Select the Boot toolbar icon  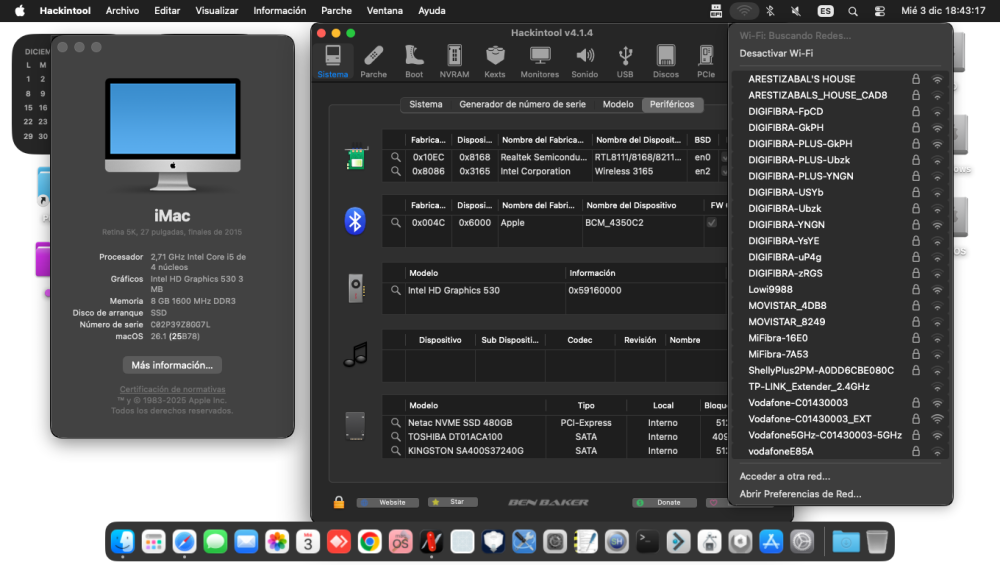[414, 61]
